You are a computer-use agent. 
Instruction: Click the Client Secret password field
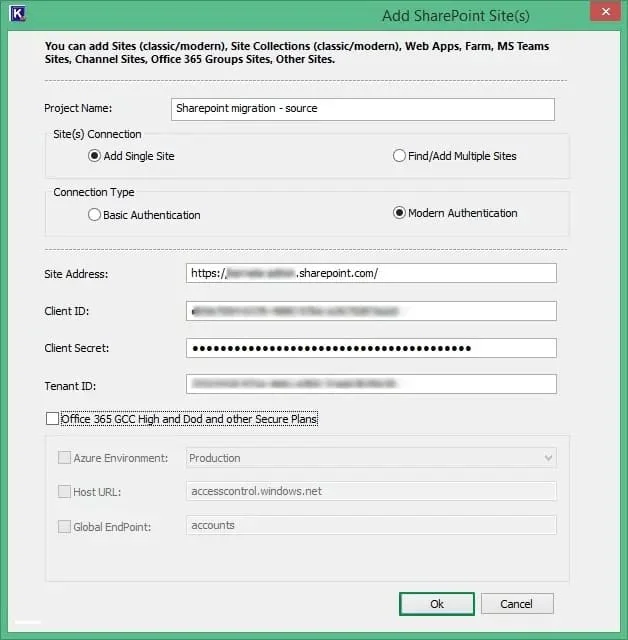[371, 348]
